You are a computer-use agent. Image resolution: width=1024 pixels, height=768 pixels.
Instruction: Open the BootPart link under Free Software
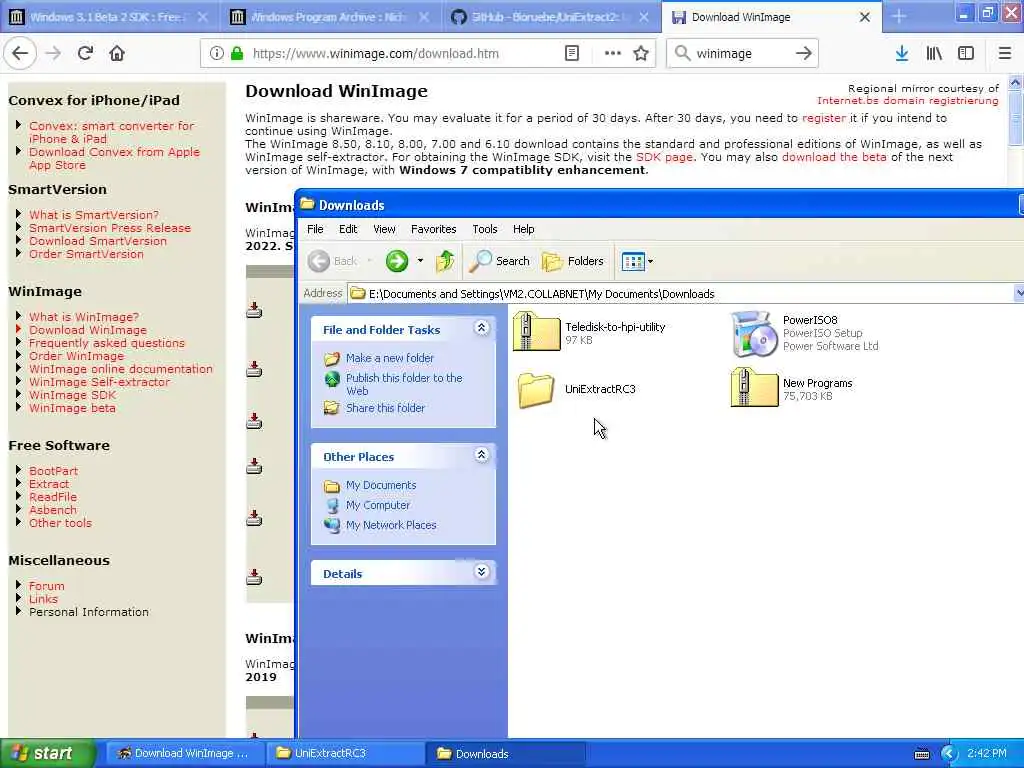point(53,471)
